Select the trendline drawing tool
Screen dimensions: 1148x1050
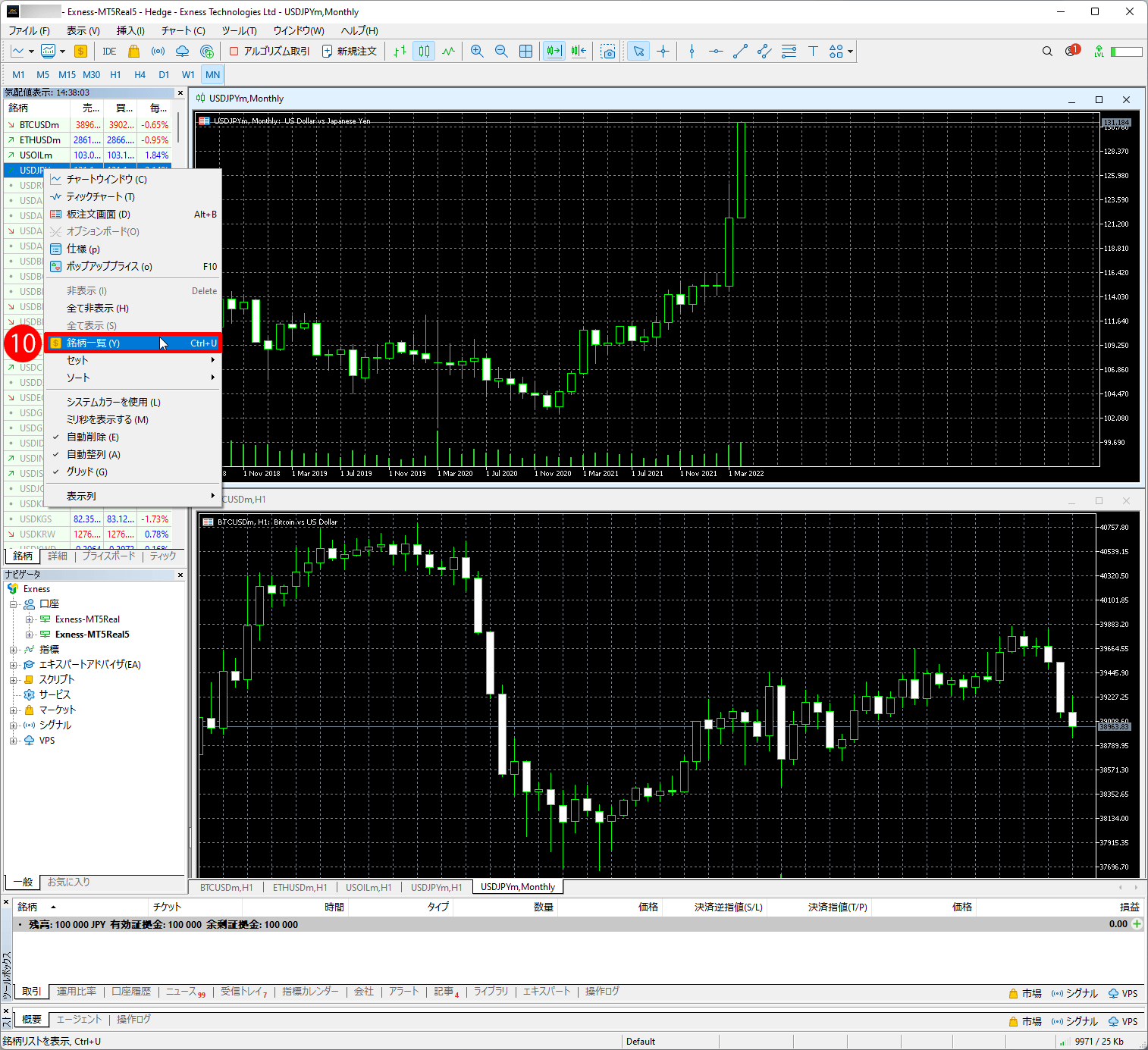point(740,52)
